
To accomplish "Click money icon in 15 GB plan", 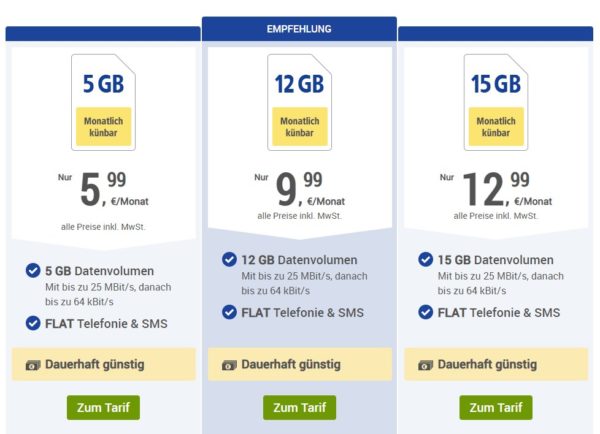I will [x=425, y=365].
